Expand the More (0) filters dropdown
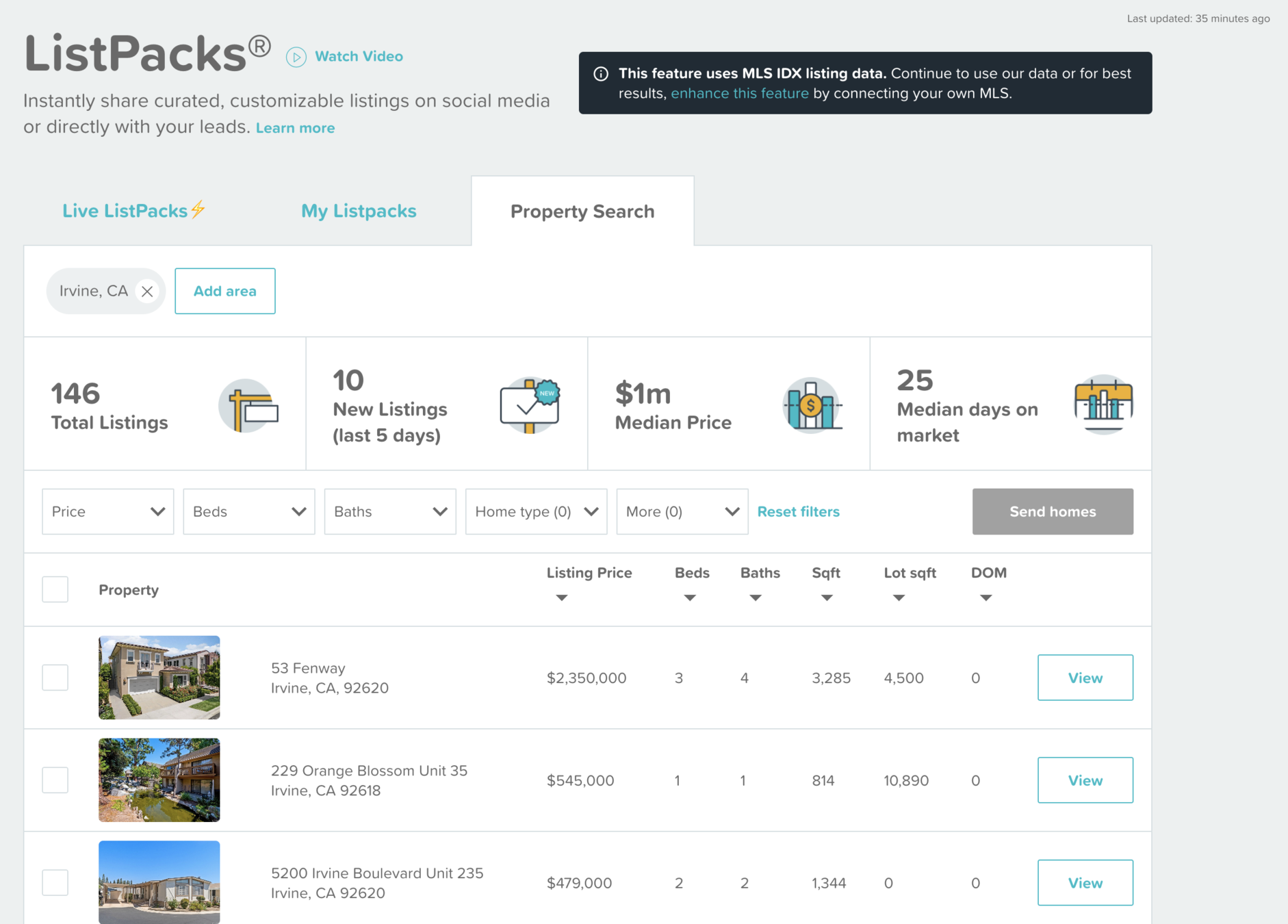 pos(682,511)
